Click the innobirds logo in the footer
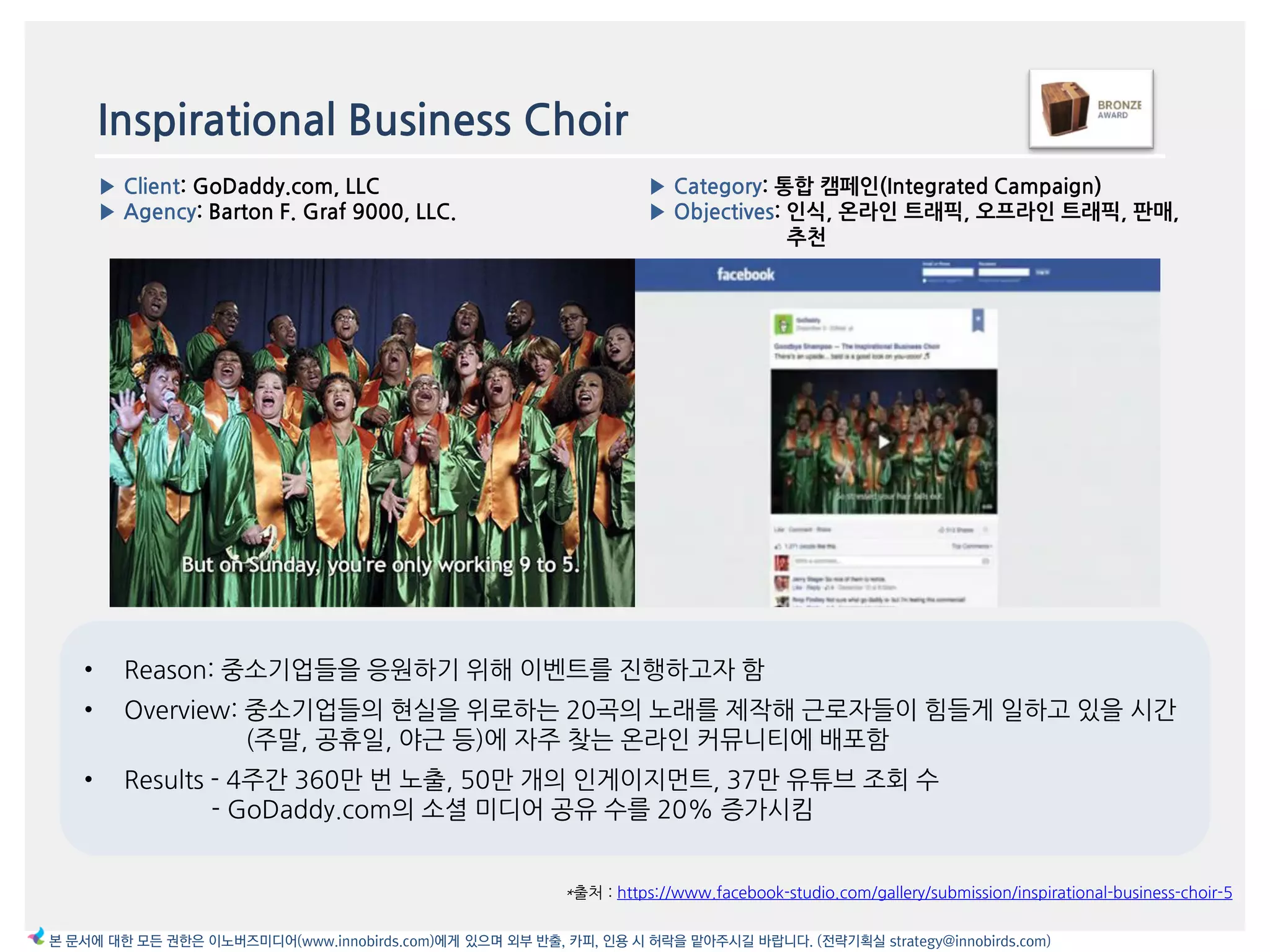1270x952 pixels. (37, 937)
